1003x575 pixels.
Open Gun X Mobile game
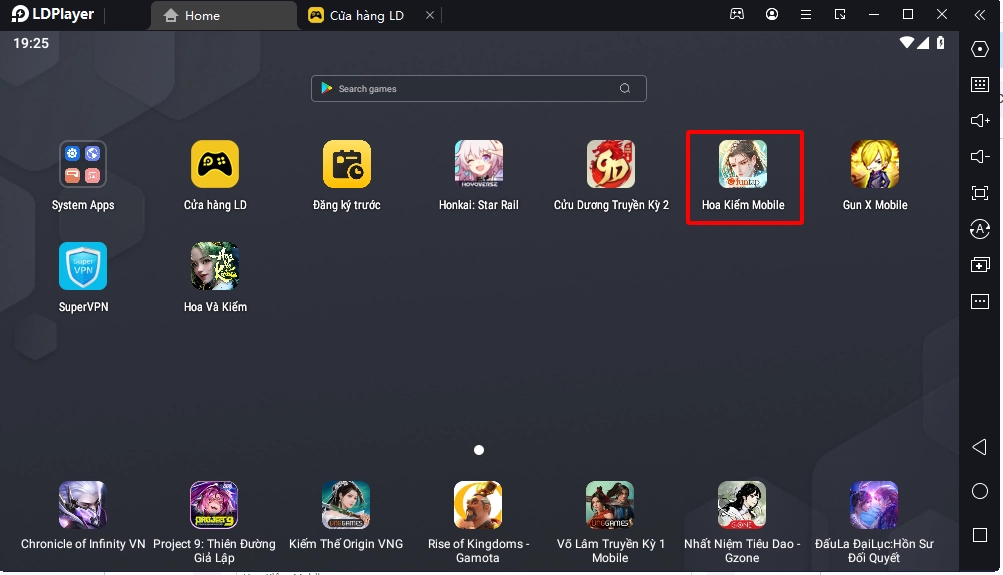(x=874, y=164)
